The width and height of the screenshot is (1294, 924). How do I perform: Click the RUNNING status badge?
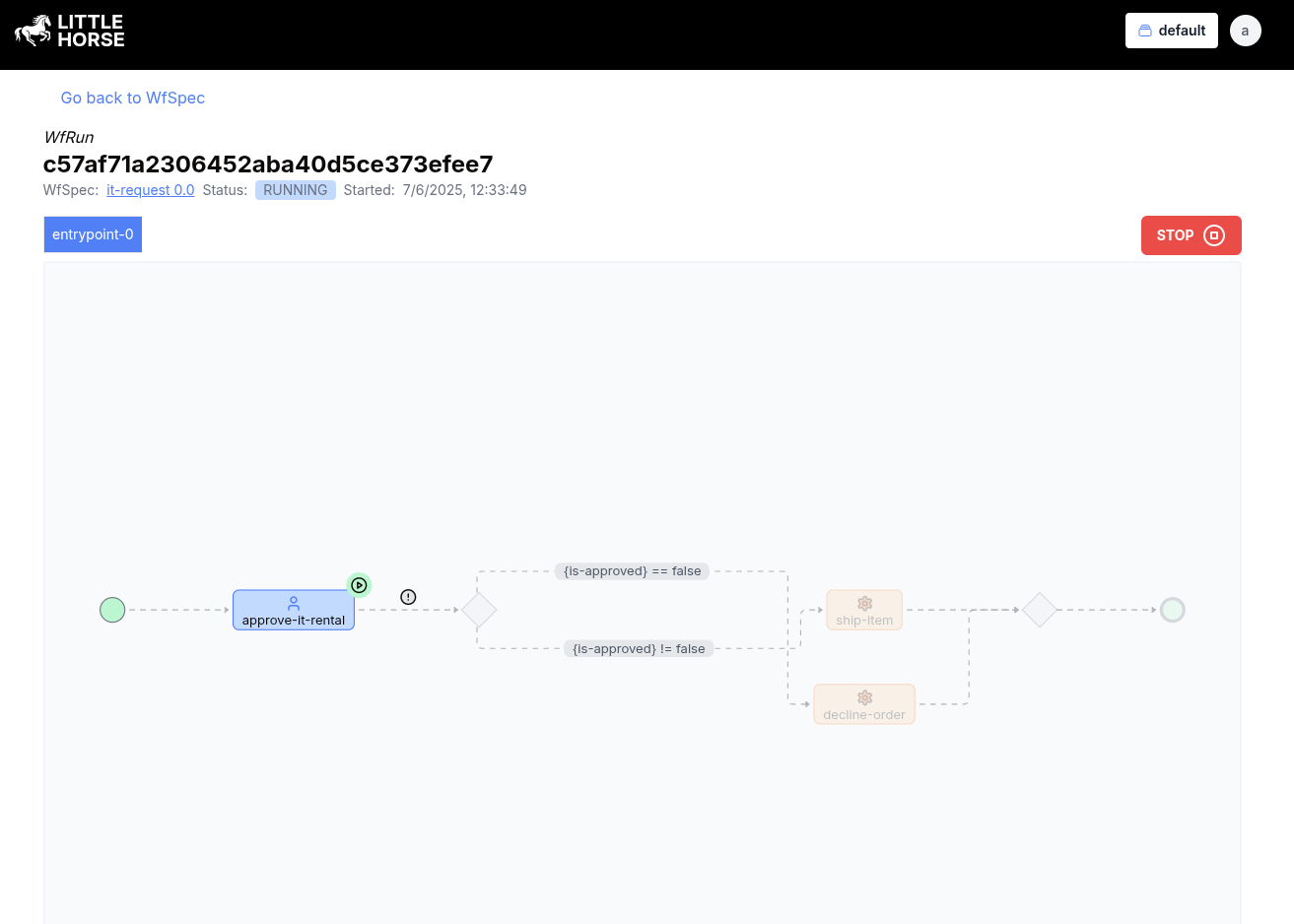point(295,189)
